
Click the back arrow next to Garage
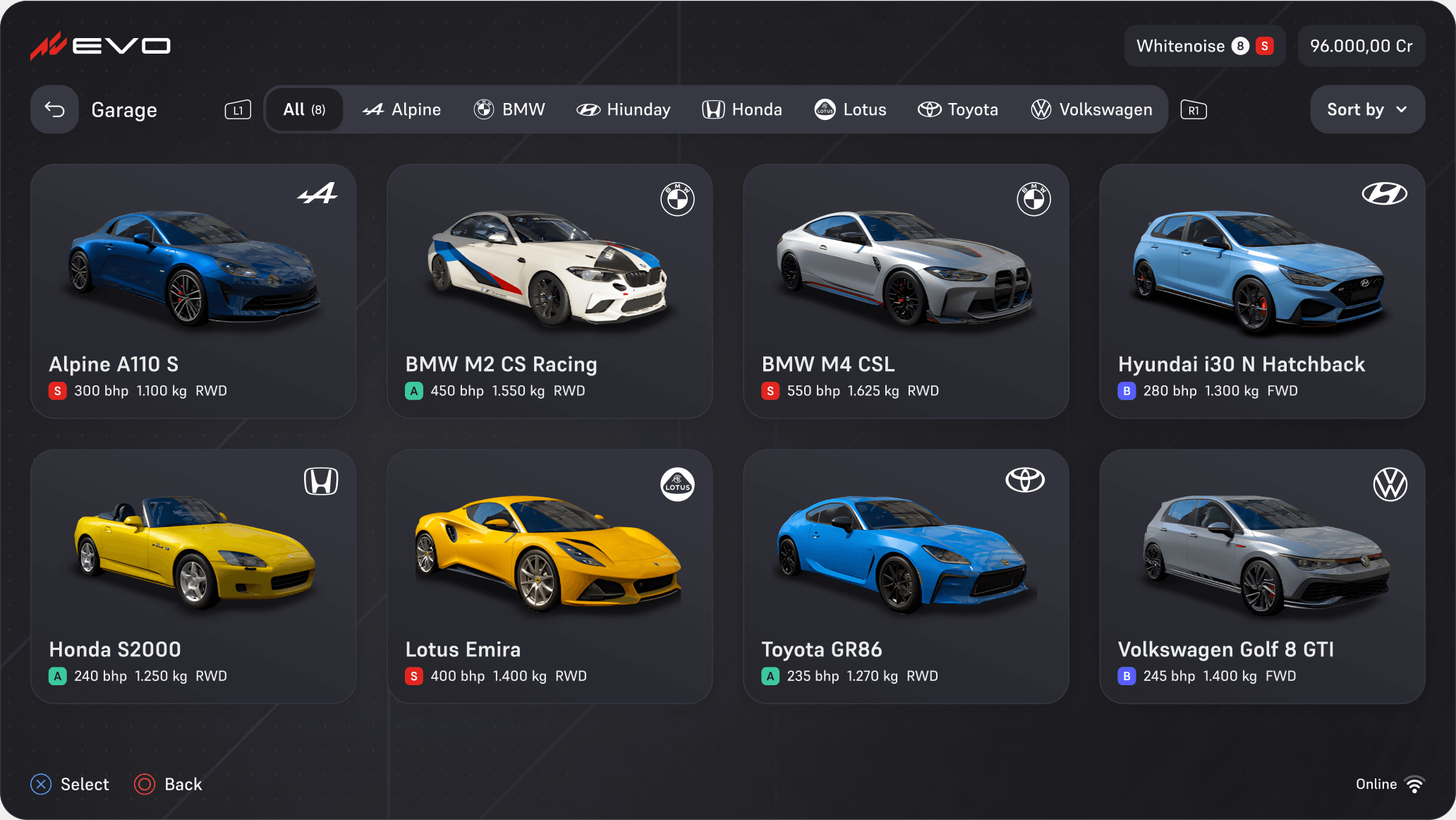click(55, 109)
